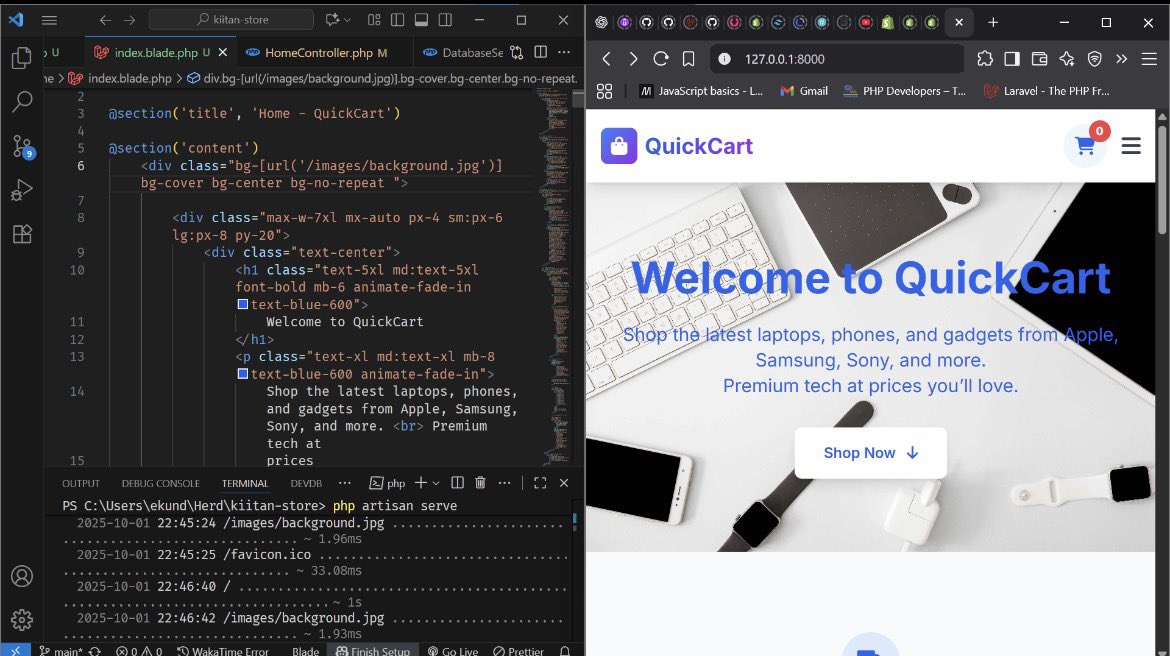Toggle the bottom panel visibility
Image resolution: width=1170 pixels, height=656 pixels.
(422, 20)
